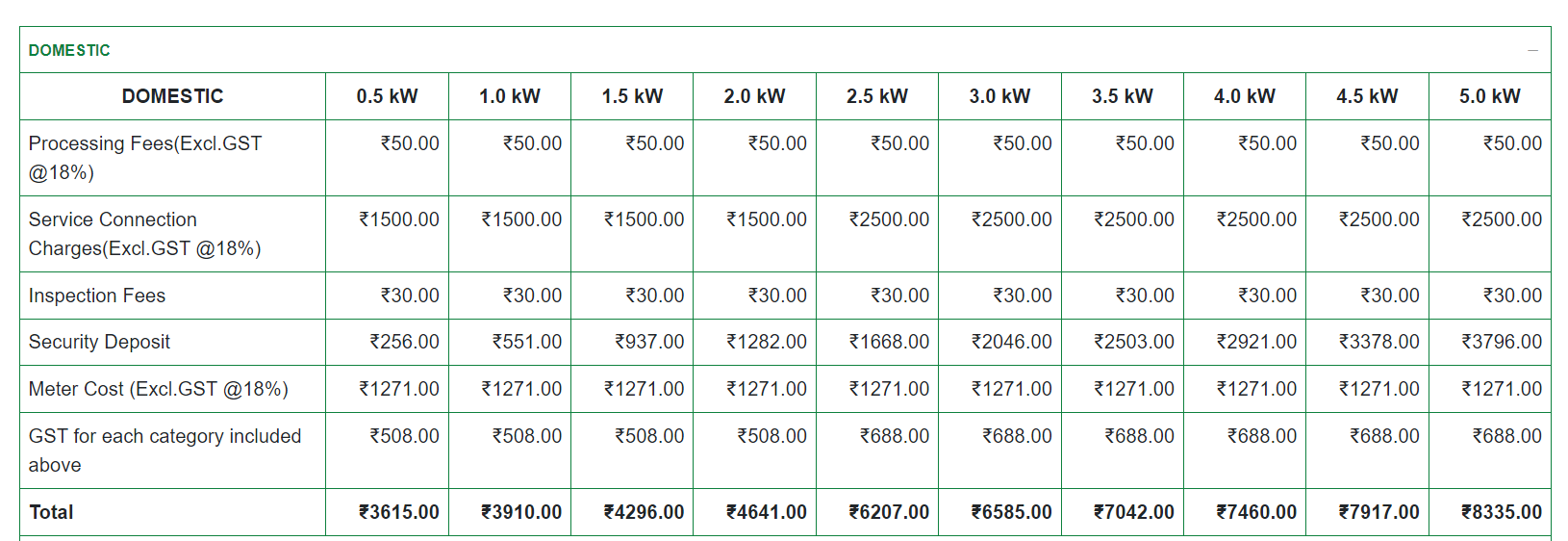Click the Meter Cost row label

[x=159, y=389]
